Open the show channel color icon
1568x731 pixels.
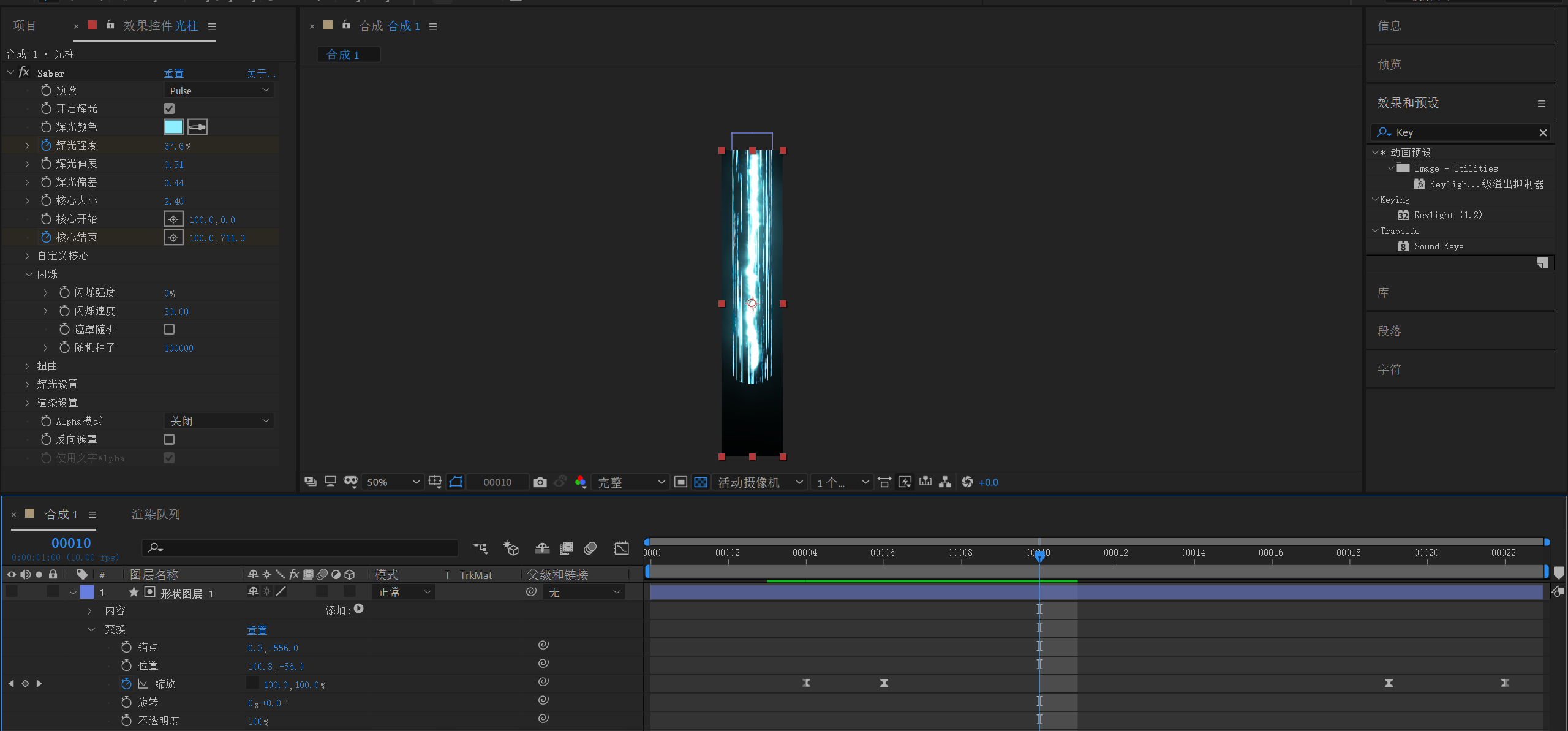tap(581, 482)
